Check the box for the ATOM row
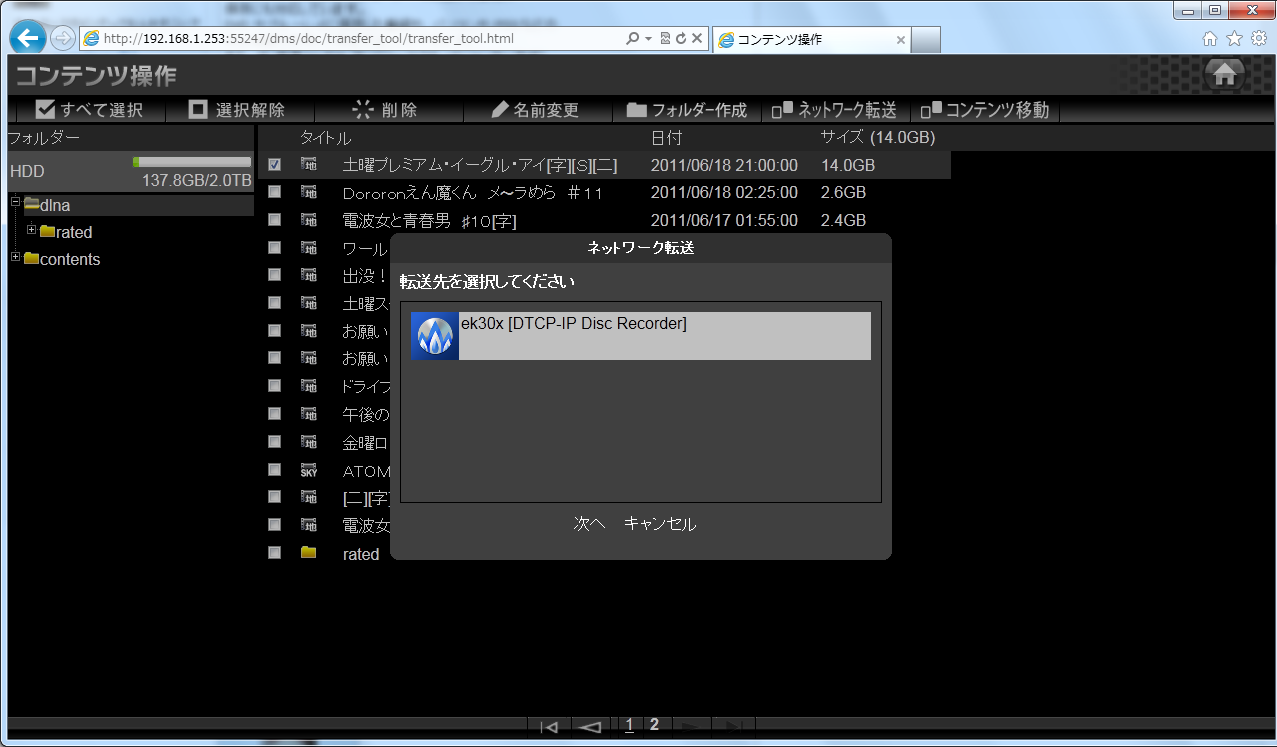 tap(274, 469)
